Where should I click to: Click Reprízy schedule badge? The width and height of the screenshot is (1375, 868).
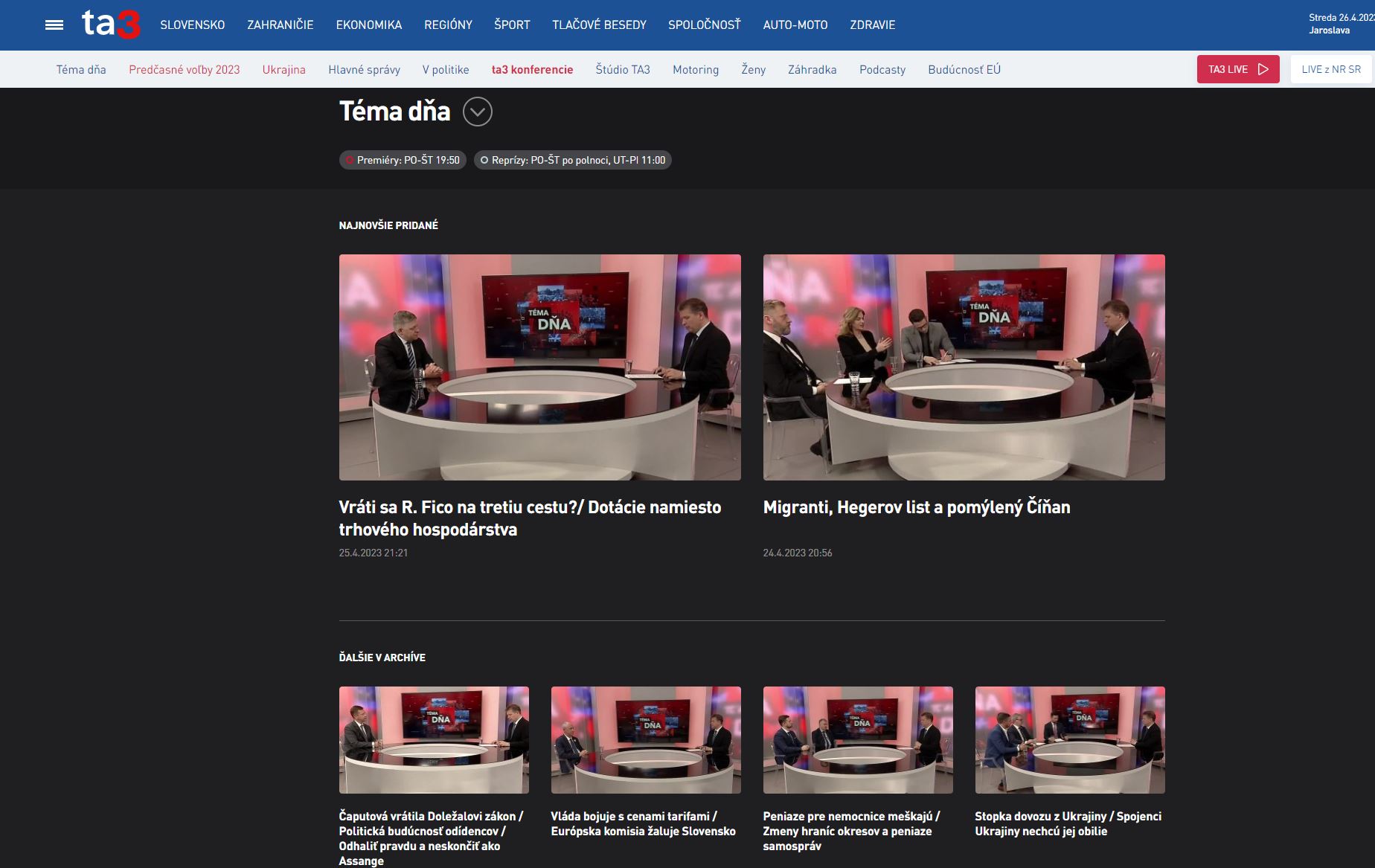coord(573,160)
